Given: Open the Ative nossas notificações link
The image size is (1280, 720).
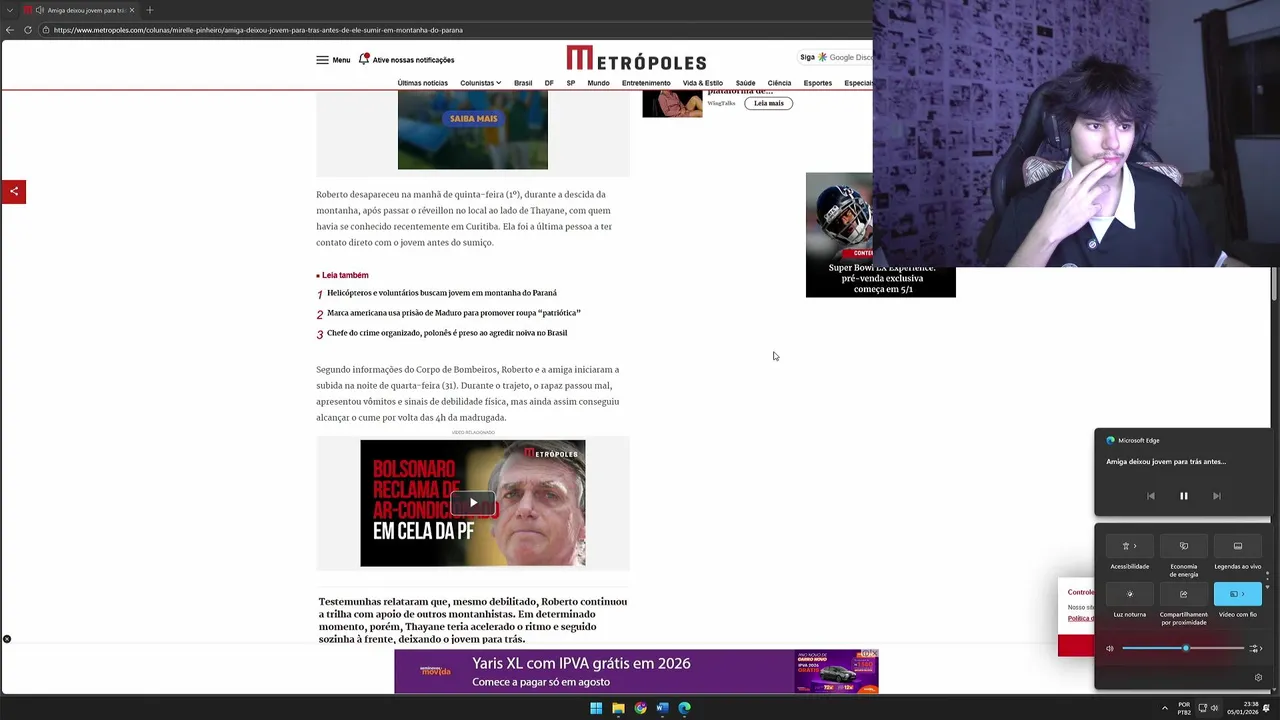Looking at the screenshot, I should tap(413, 60).
